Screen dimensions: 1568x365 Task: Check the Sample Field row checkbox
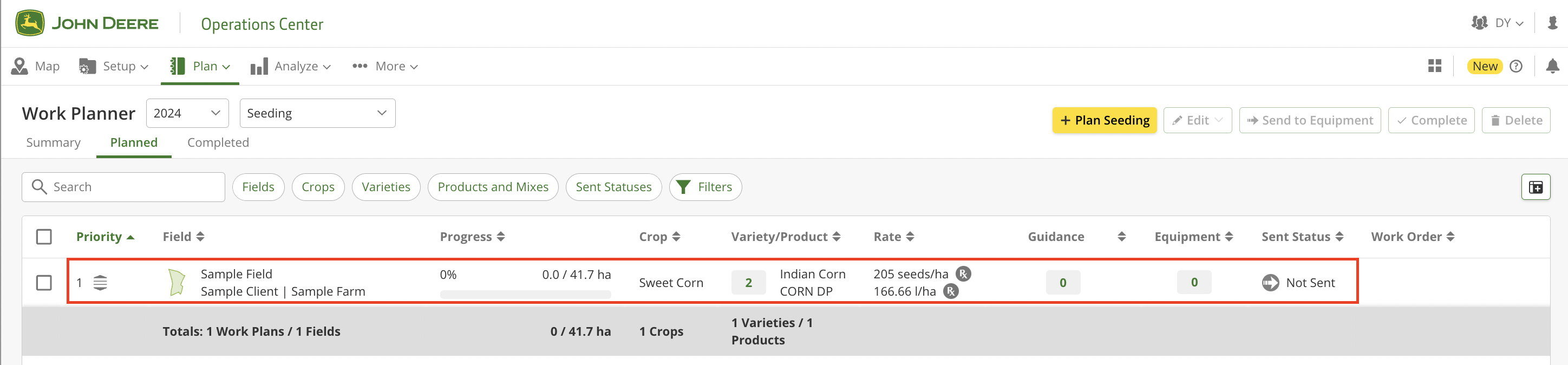[44, 282]
